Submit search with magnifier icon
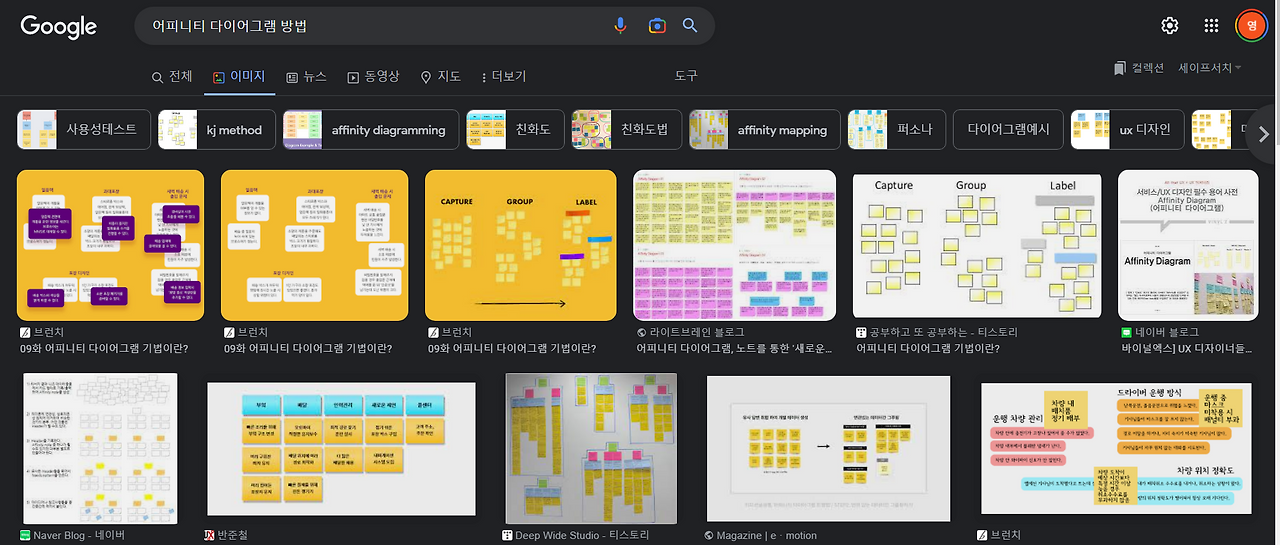 coord(690,26)
